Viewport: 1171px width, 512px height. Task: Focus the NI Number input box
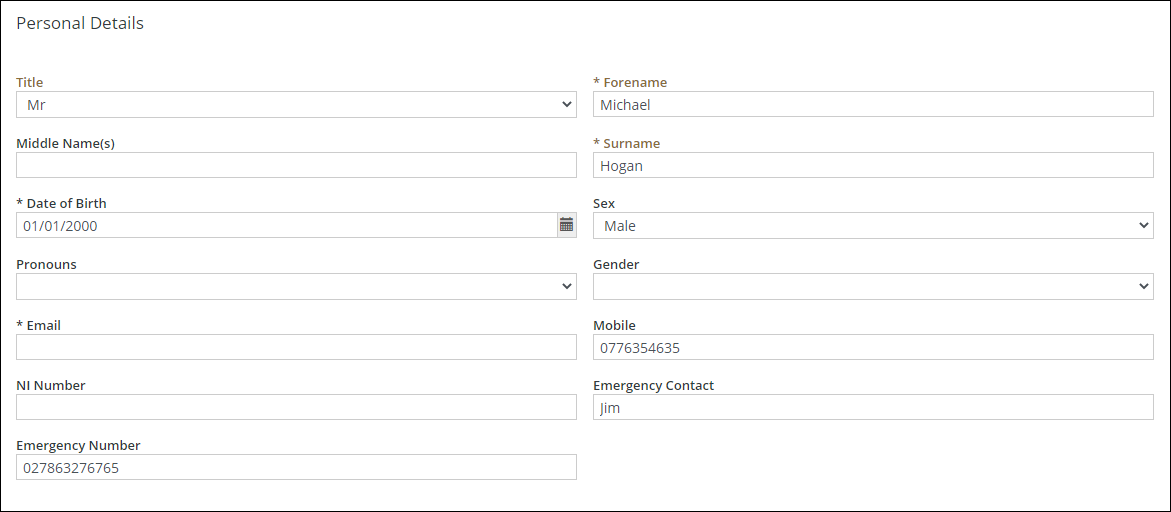[x=296, y=407]
